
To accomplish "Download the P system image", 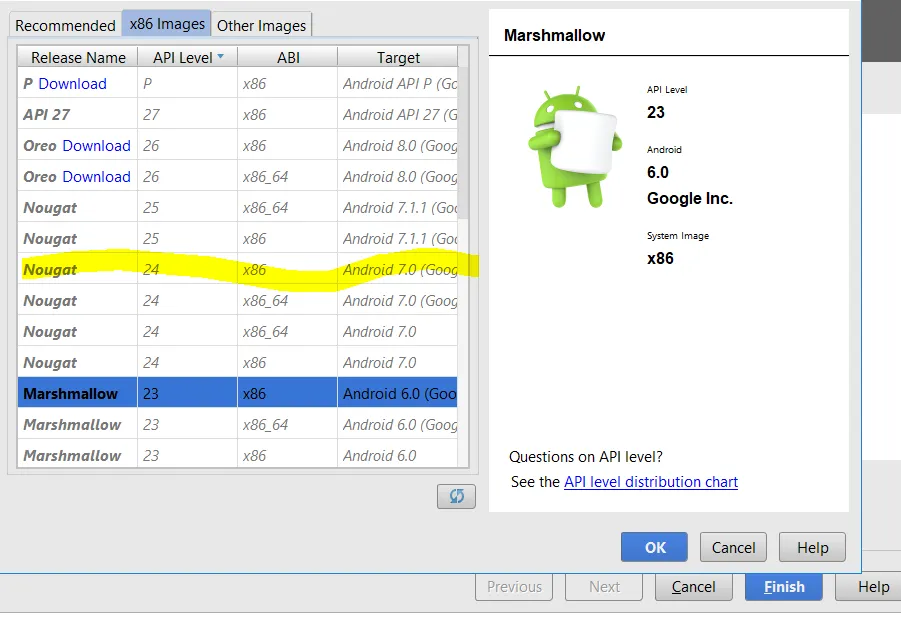I will point(72,84).
